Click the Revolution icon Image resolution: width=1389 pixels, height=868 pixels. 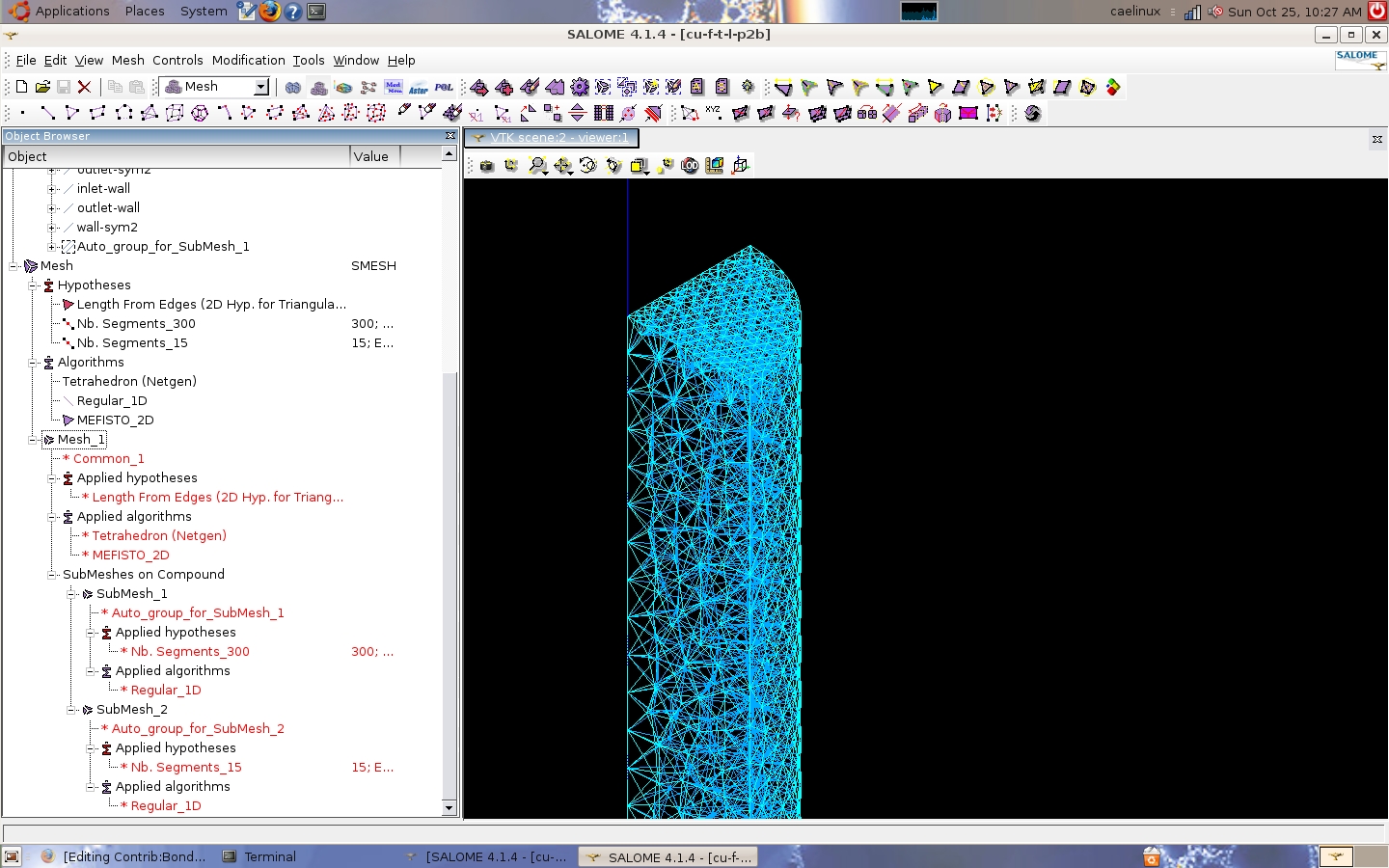(942, 113)
